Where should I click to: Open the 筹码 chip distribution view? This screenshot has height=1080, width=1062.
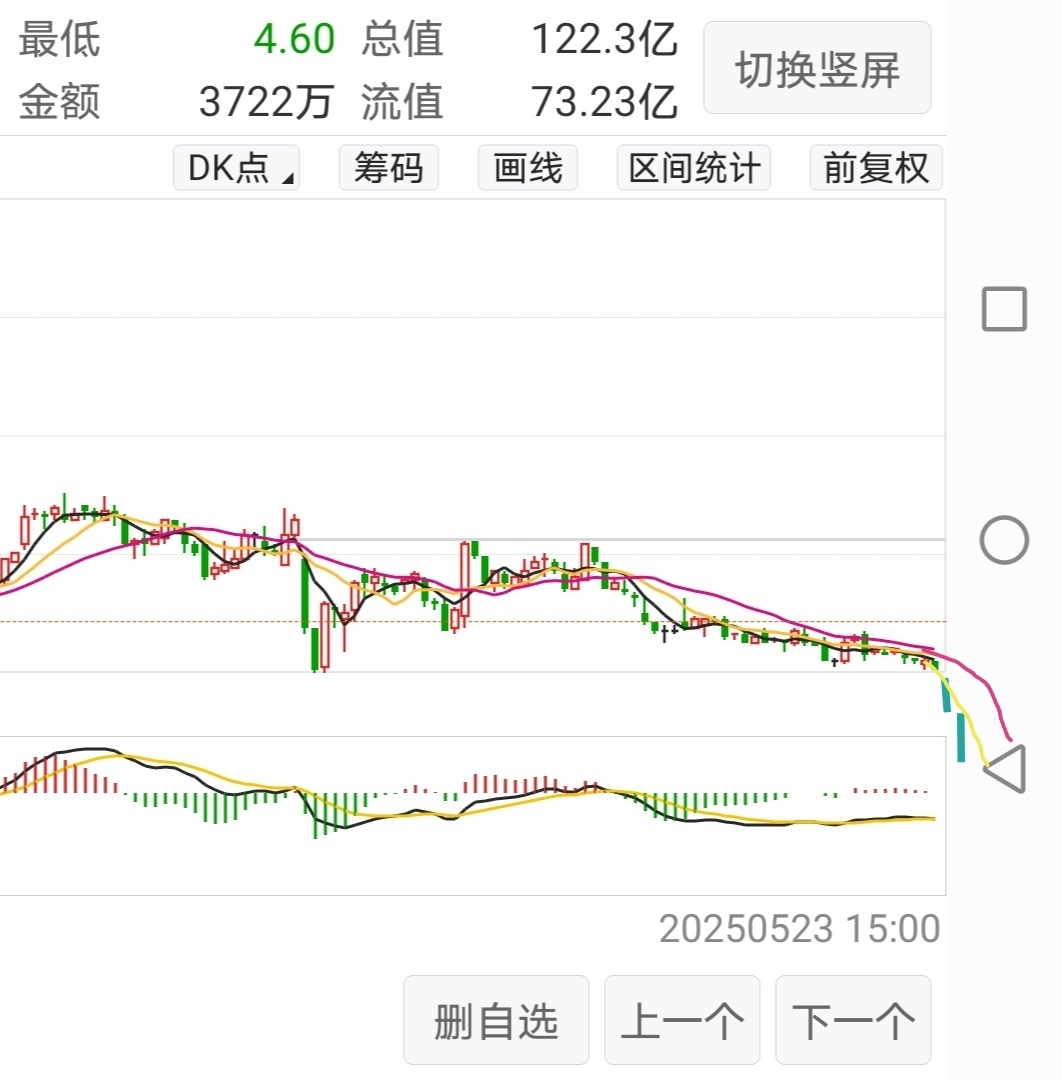388,167
